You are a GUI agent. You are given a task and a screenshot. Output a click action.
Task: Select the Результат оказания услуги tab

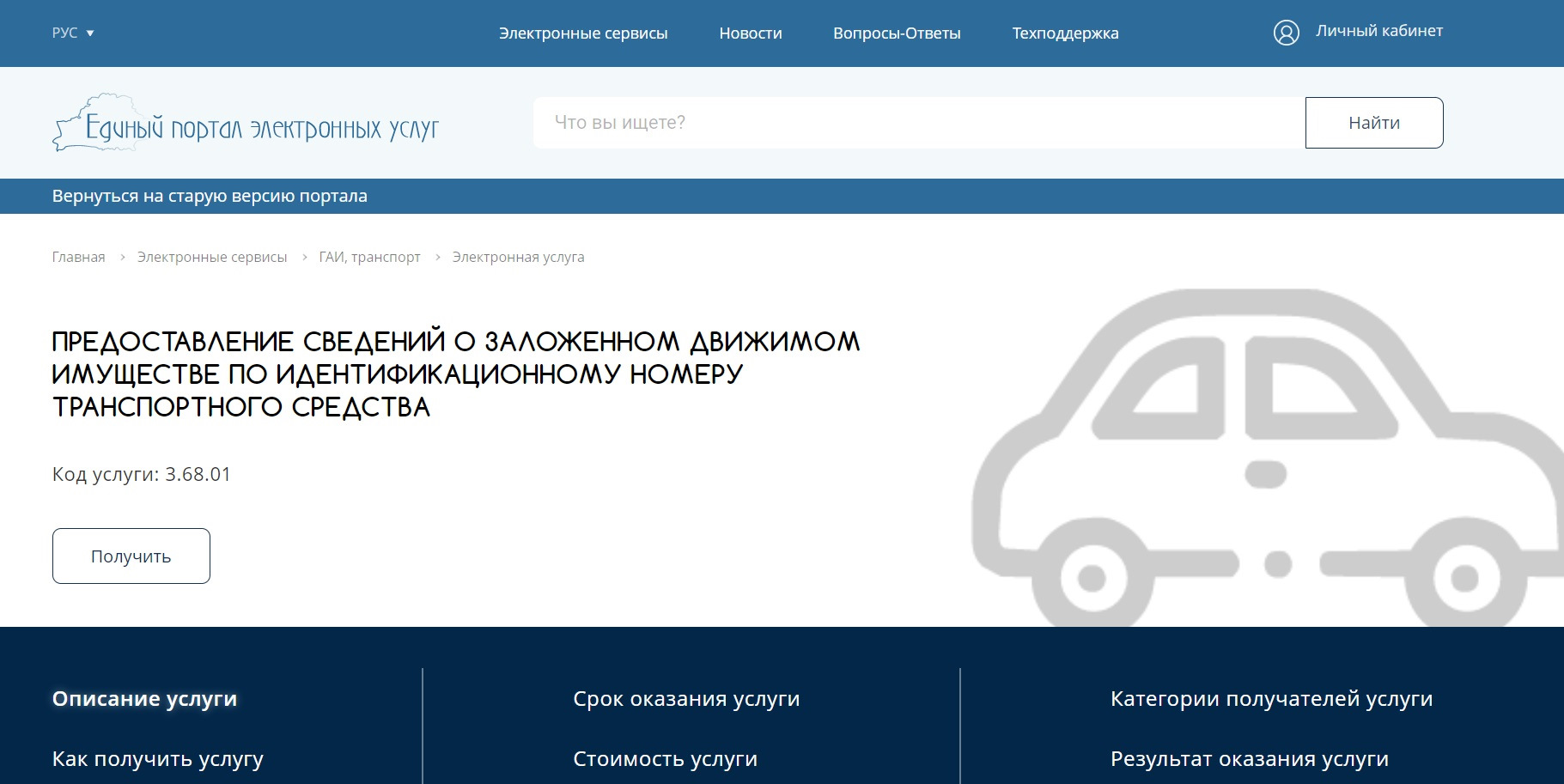pos(1249,759)
